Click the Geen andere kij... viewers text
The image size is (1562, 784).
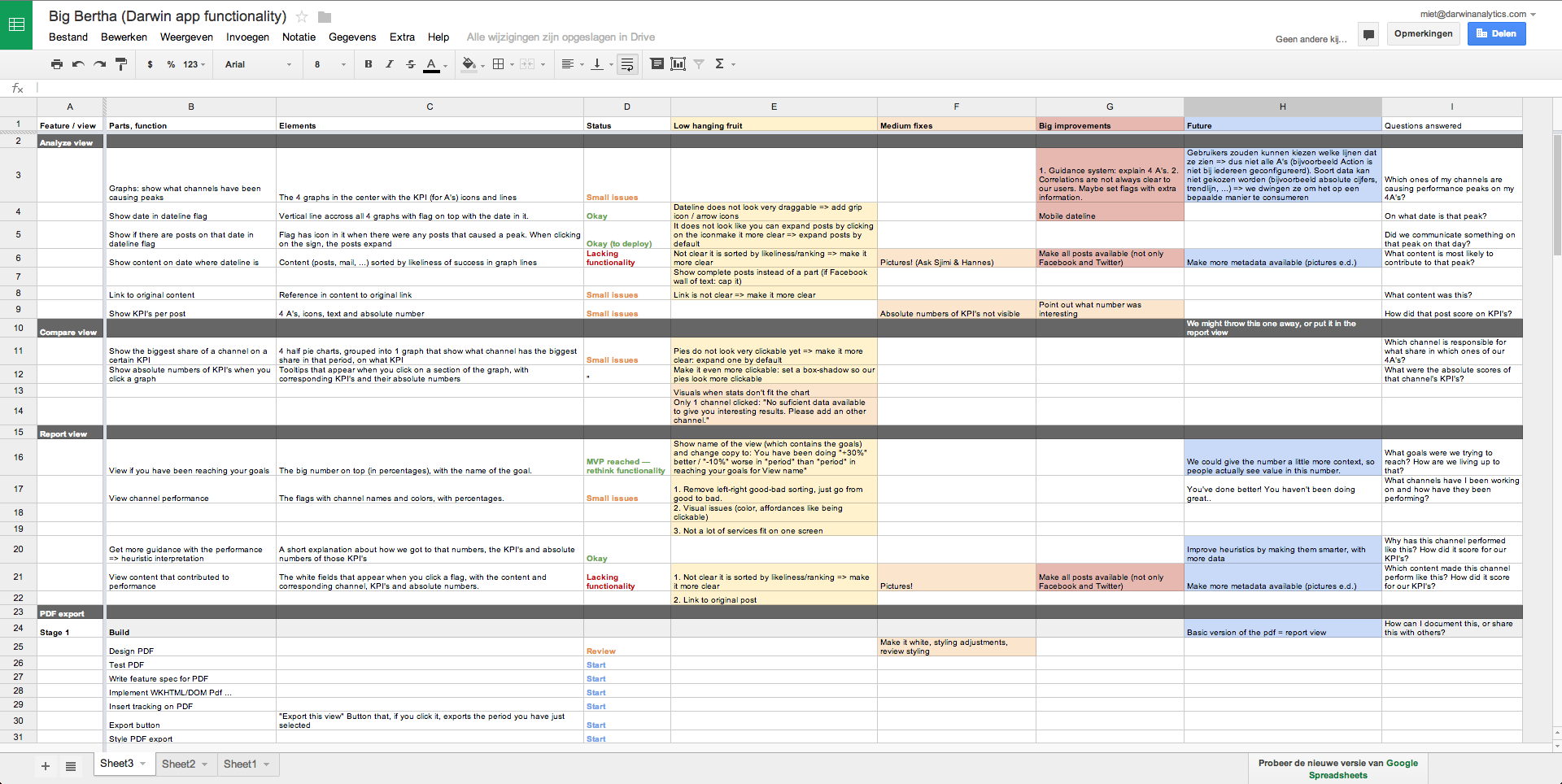(x=1311, y=39)
